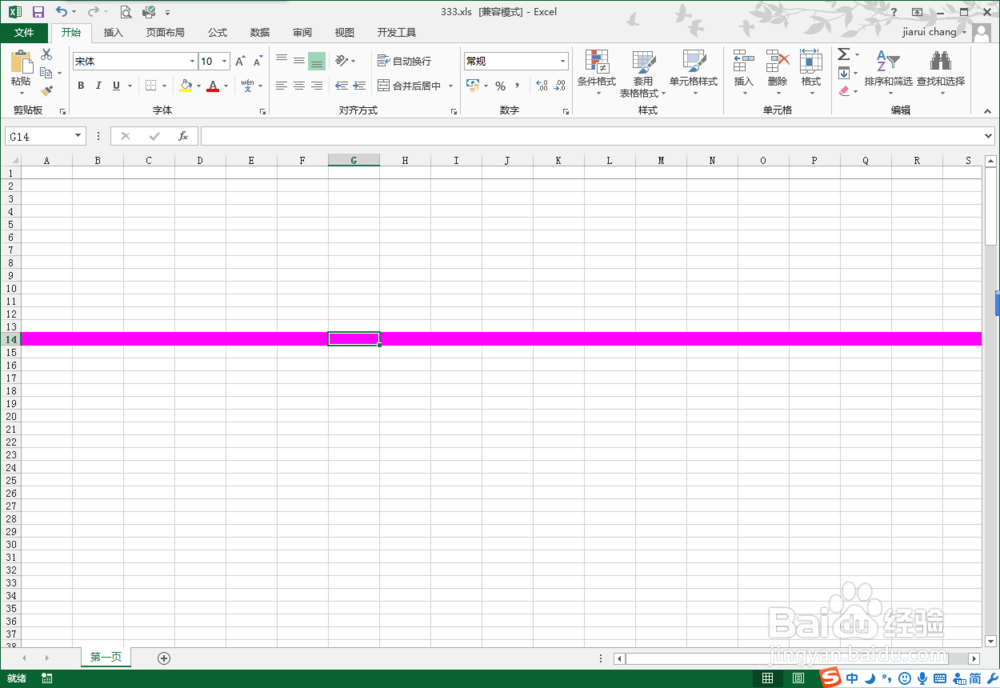Viewport: 1000px width, 688px height.
Task: Apply red font color
Action: [x=213, y=85]
